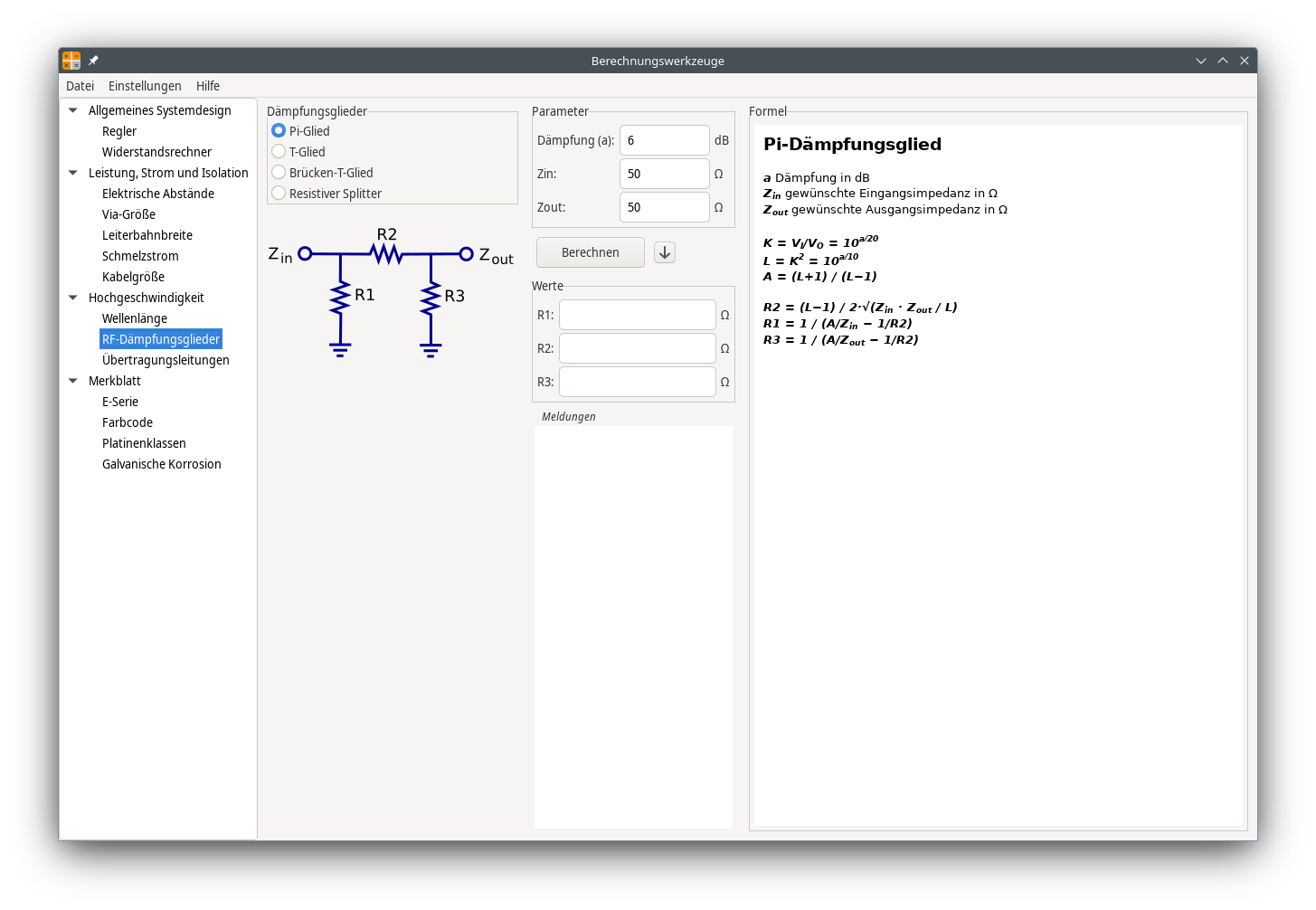Click the pin icon in the title bar

click(93, 61)
